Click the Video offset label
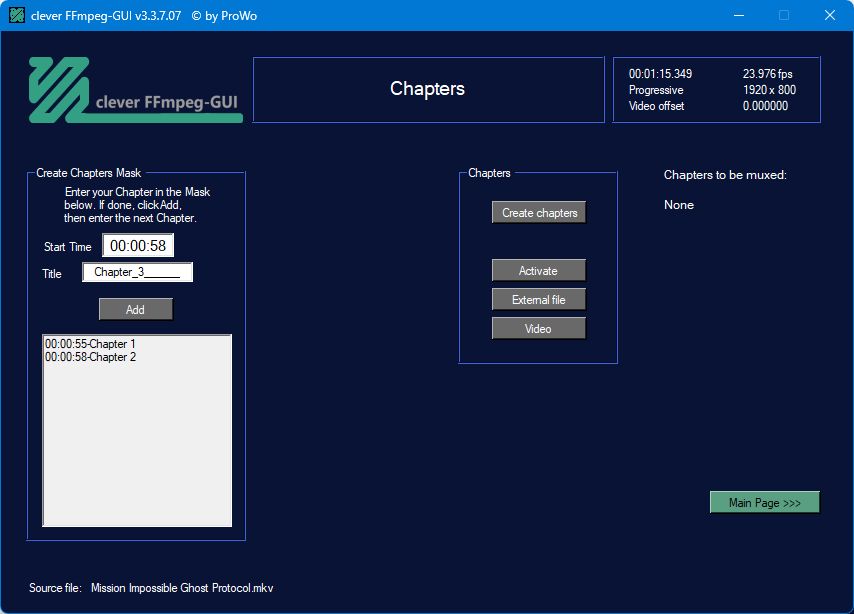This screenshot has height=614, width=854. point(656,106)
